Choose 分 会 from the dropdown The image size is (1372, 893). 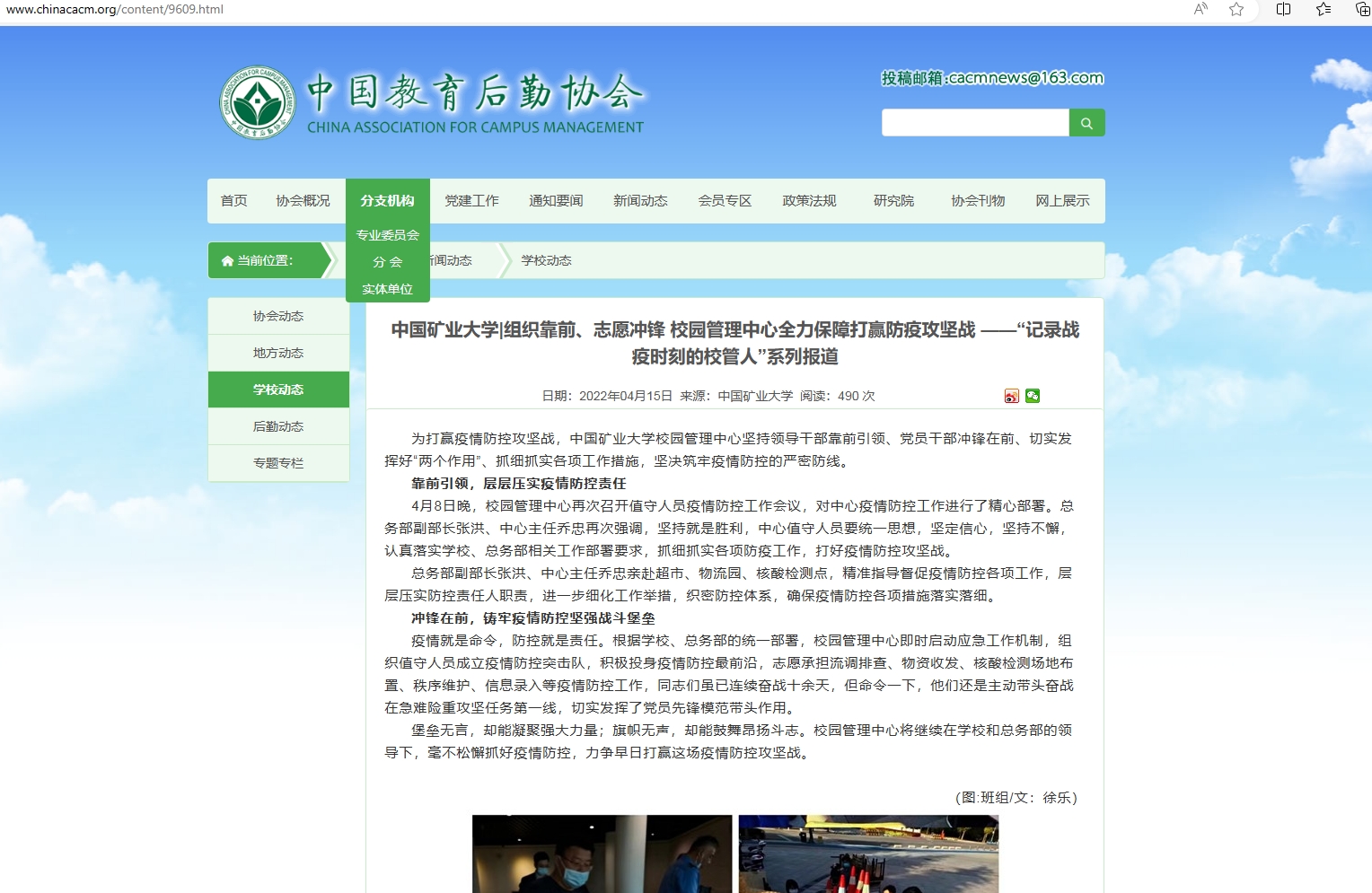[x=388, y=262]
